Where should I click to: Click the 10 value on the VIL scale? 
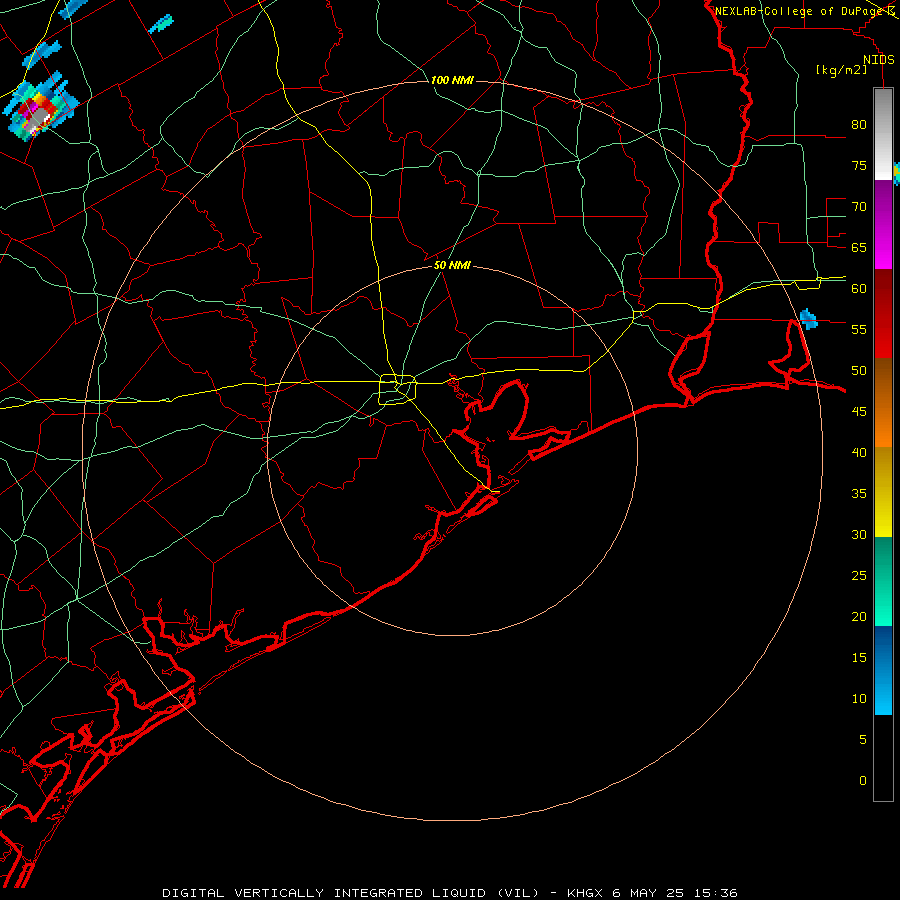[859, 699]
